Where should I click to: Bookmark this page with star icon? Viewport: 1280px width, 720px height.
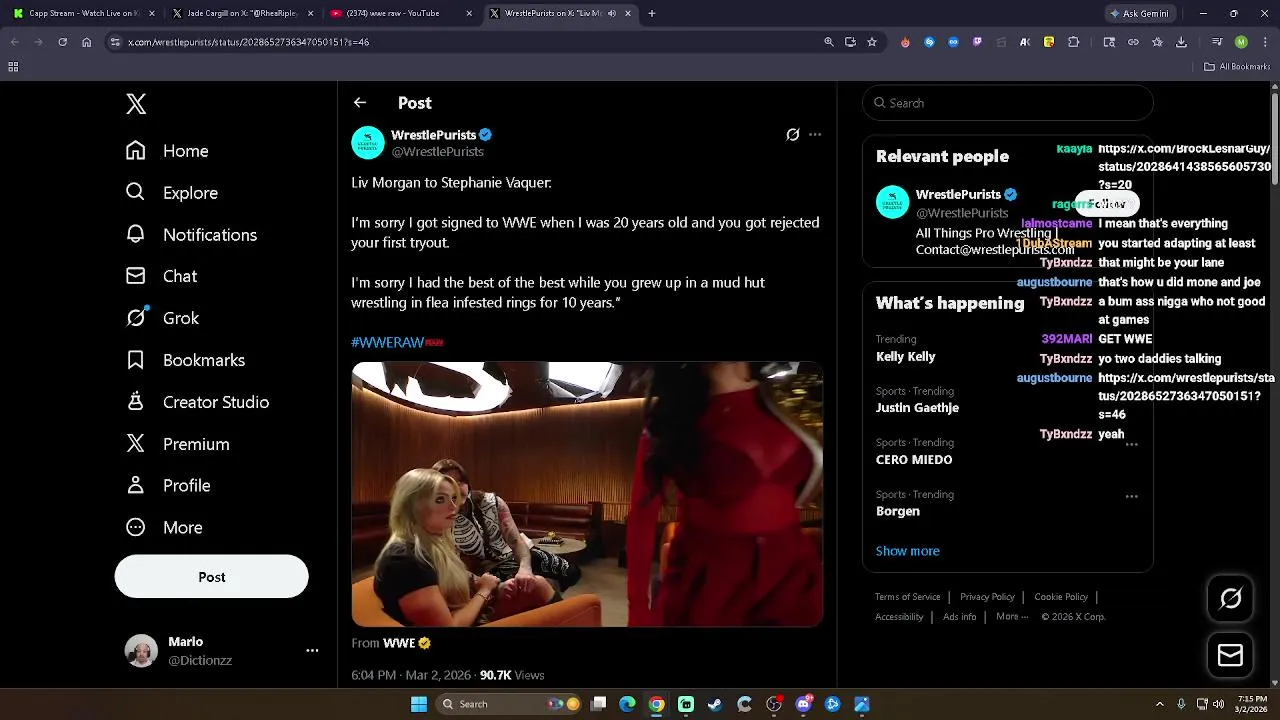point(872,42)
